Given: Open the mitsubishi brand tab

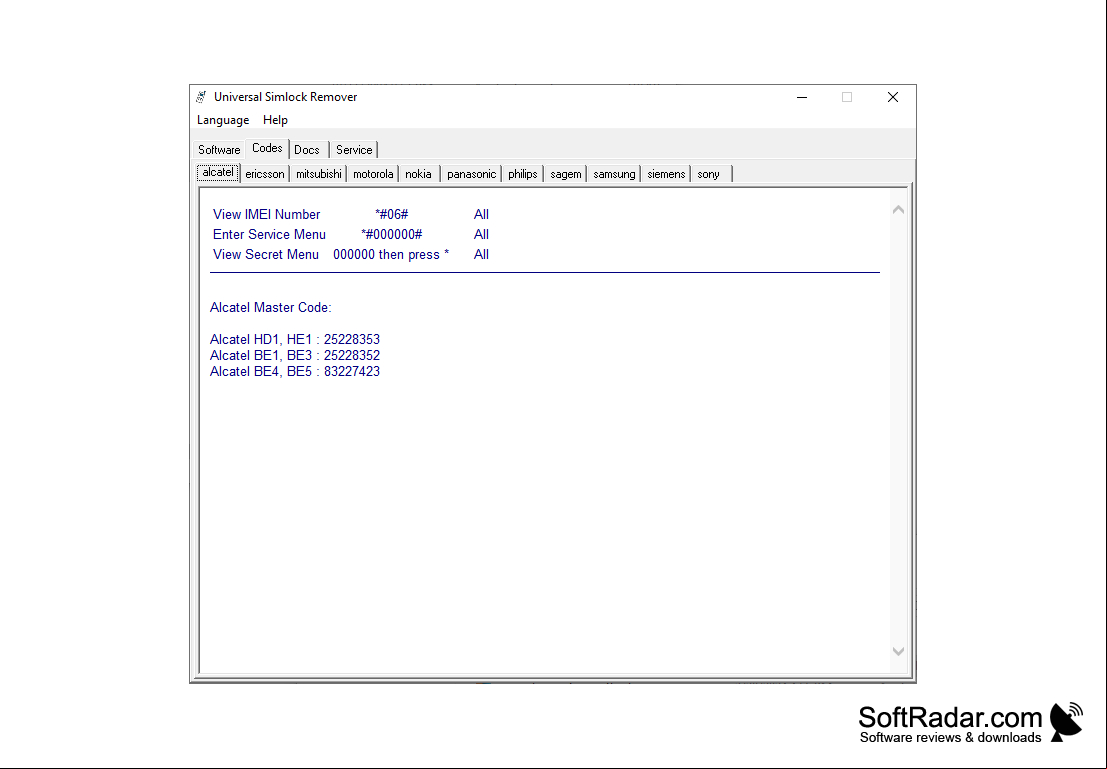Looking at the screenshot, I should pos(318,174).
